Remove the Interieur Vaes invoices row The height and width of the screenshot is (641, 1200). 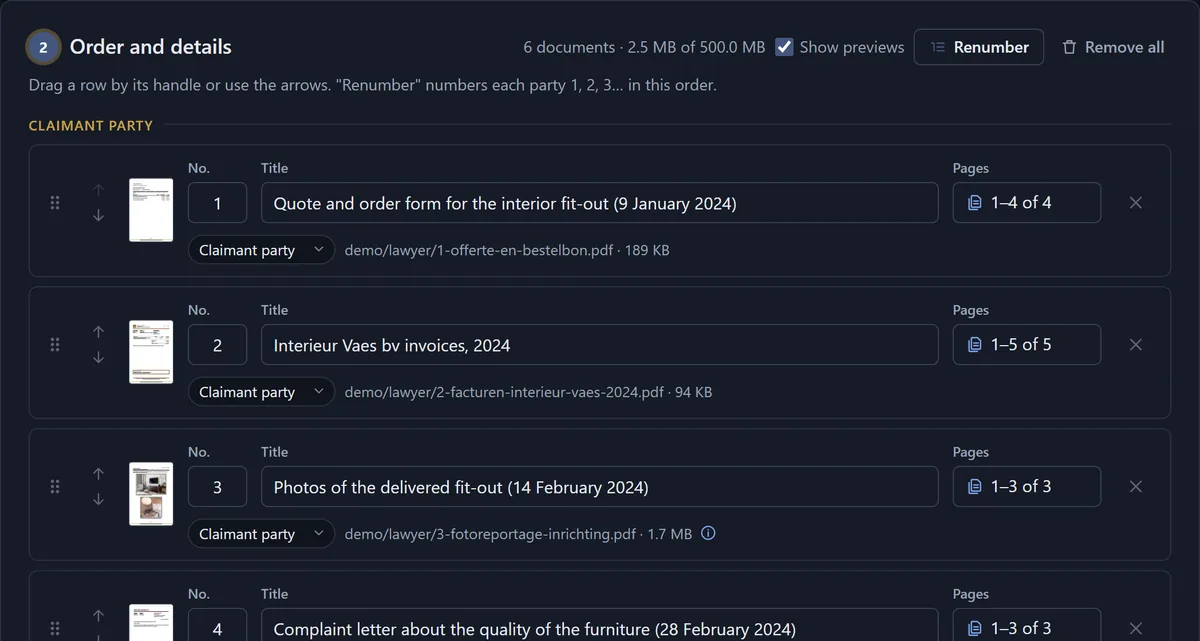tap(1135, 345)
